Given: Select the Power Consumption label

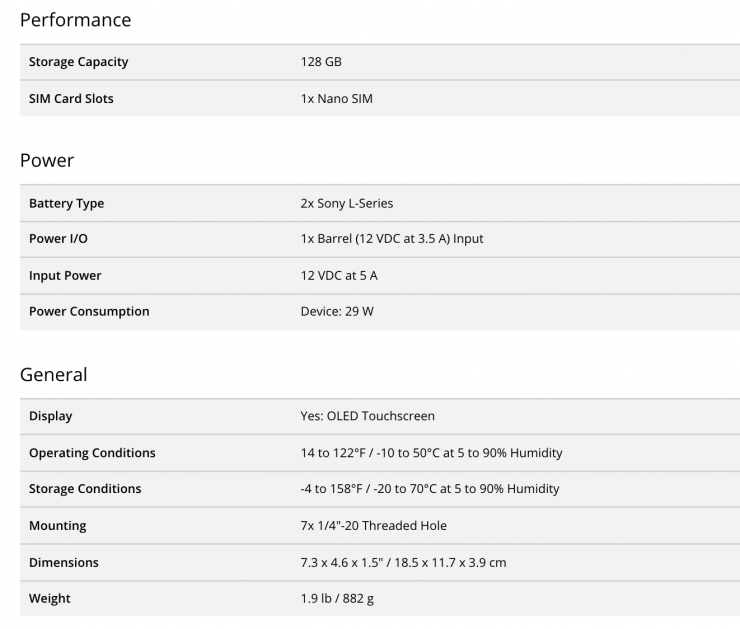Looking at the screenshot, I should pyautogui.click(x=89, y=311).
